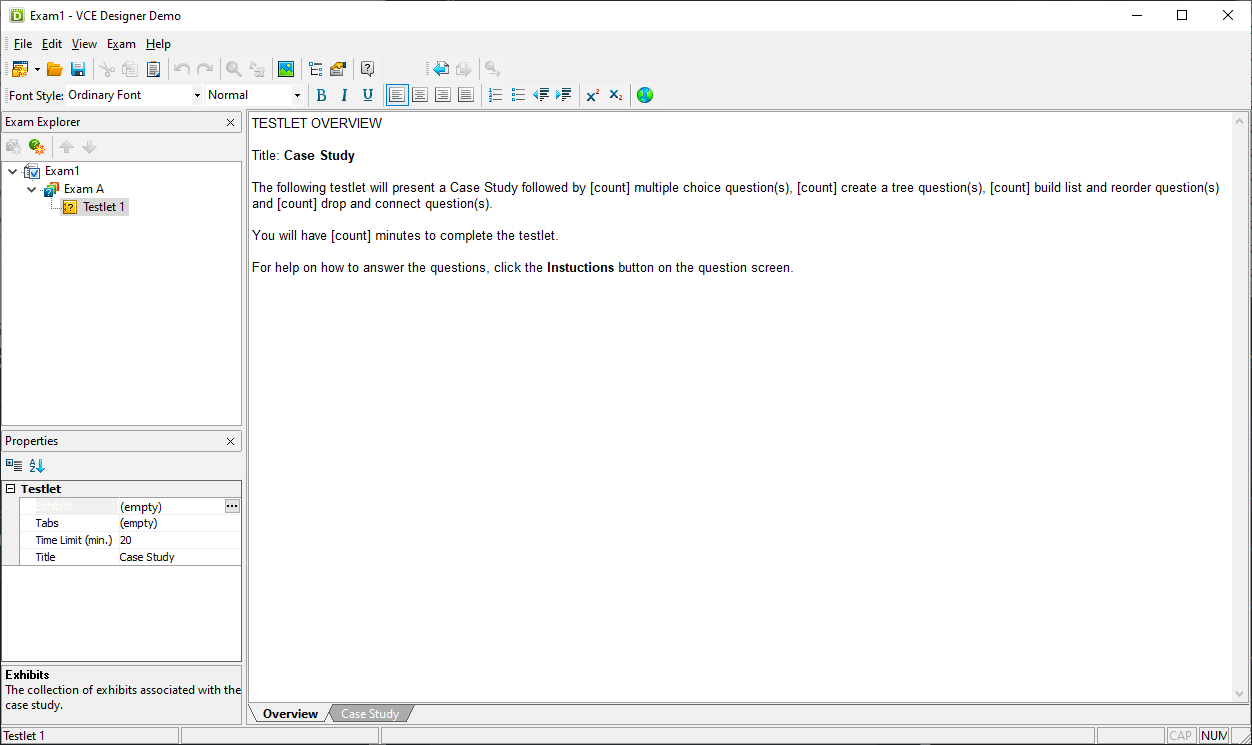Collapse the Exam1 tree node

12,171
